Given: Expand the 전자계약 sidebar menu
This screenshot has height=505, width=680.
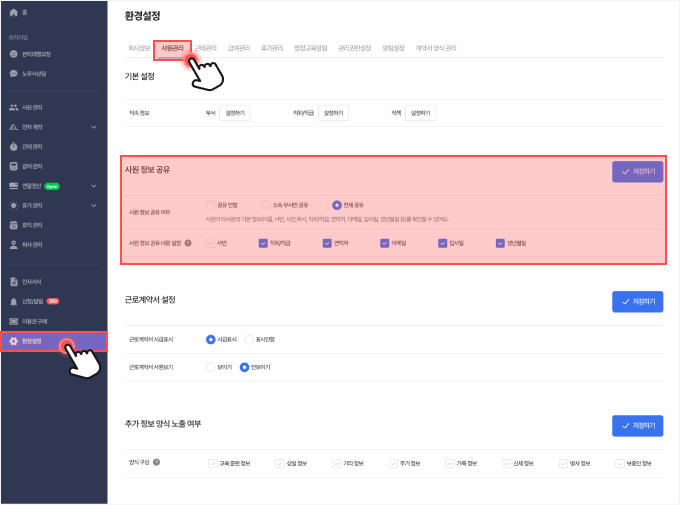Looking at the screenshot, I should coord(93,127).
